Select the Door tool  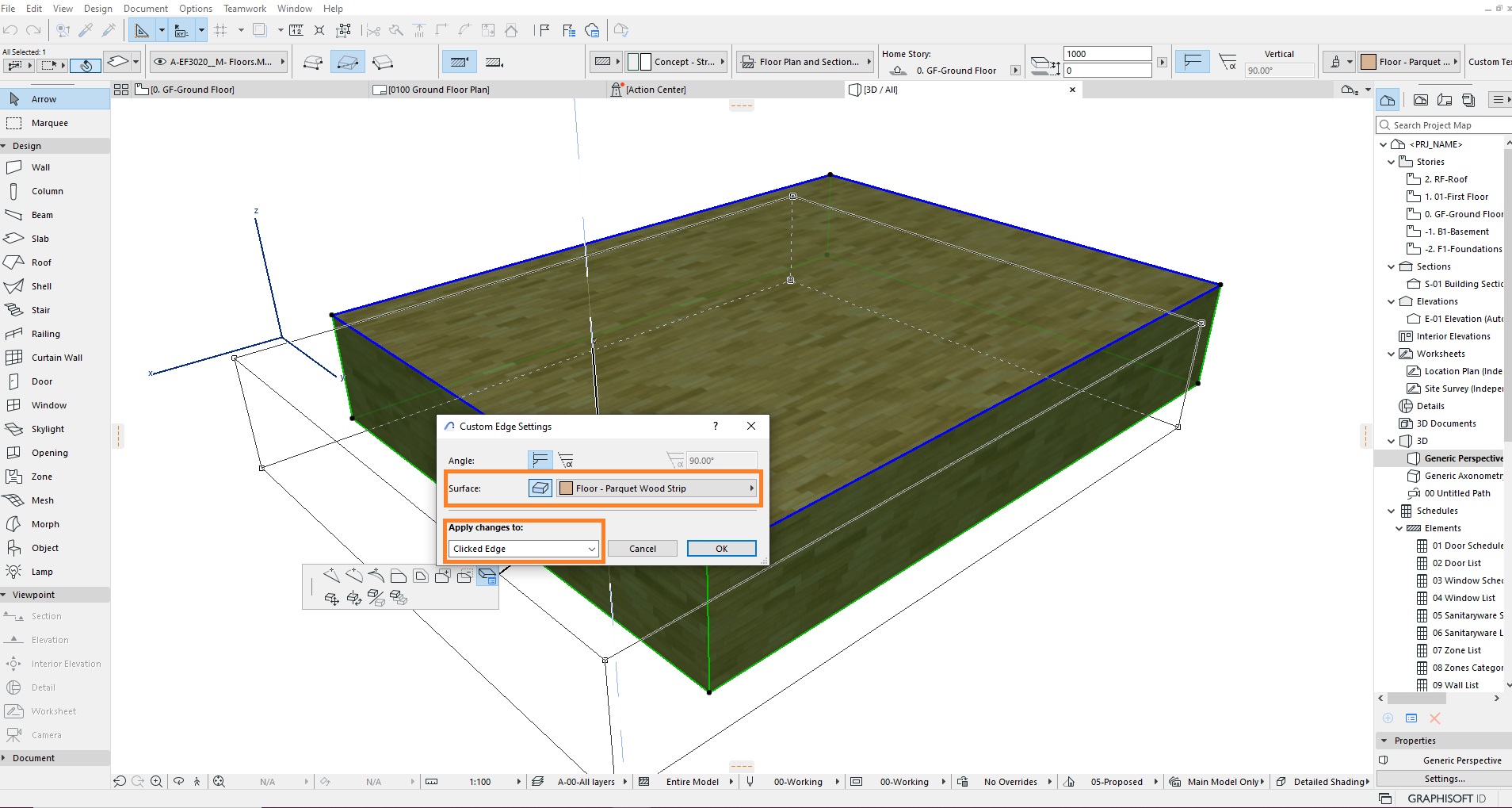point(54,381)
